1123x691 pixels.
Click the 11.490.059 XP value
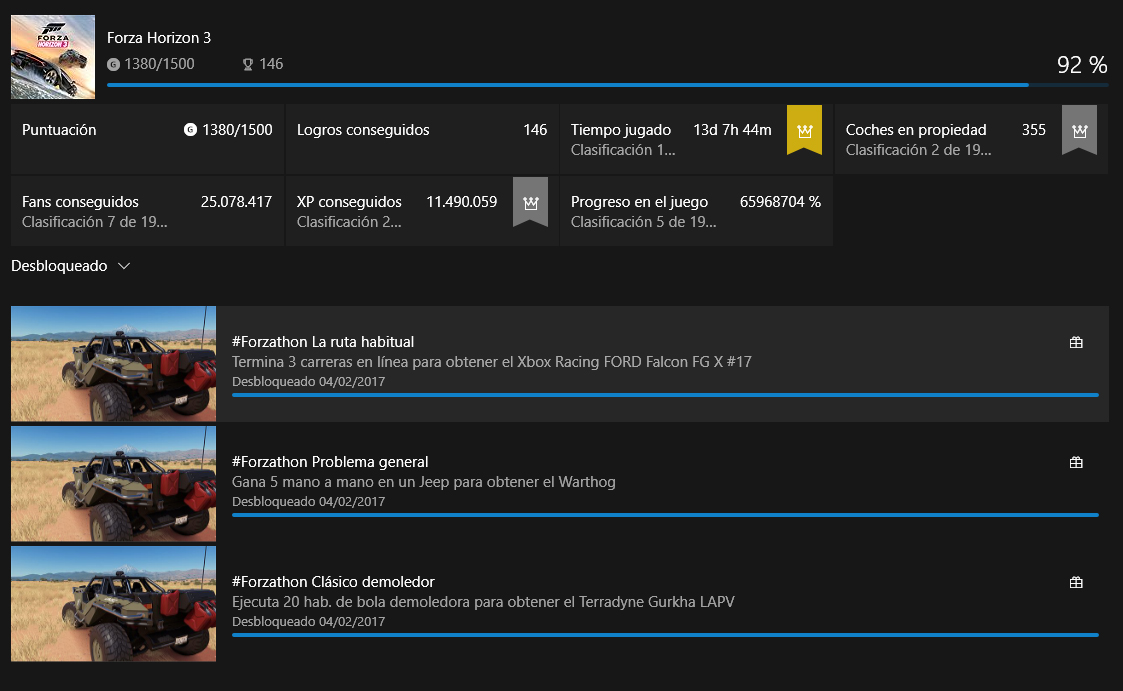pyautogui.click(x=461, y=202)
